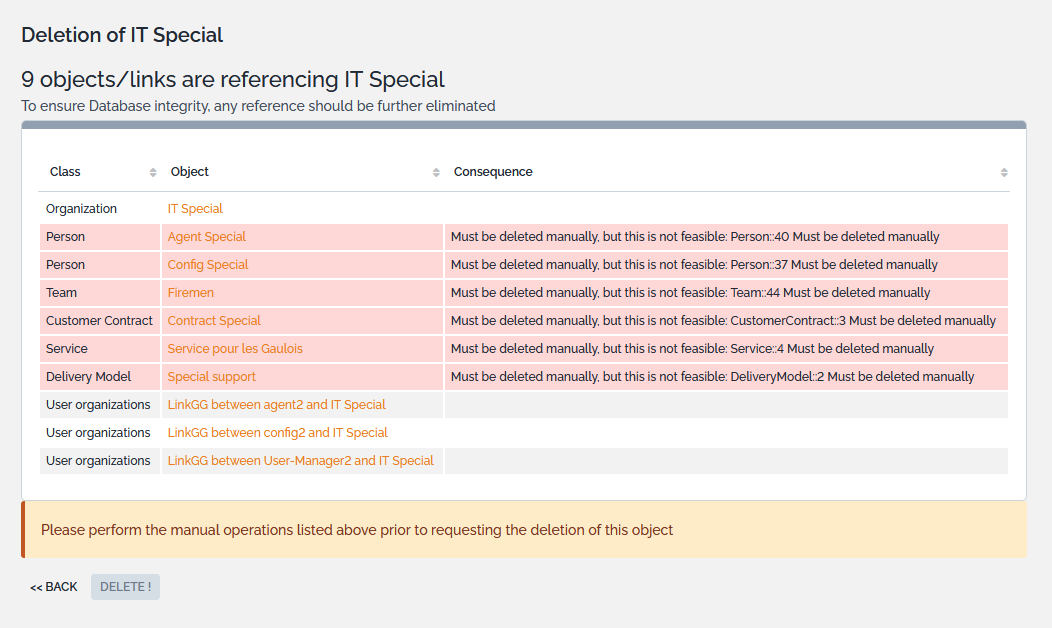Viewport: 1052px width, 628px height.
Task: Open LinkGG between config2 and IT Special
Action: 278,432
